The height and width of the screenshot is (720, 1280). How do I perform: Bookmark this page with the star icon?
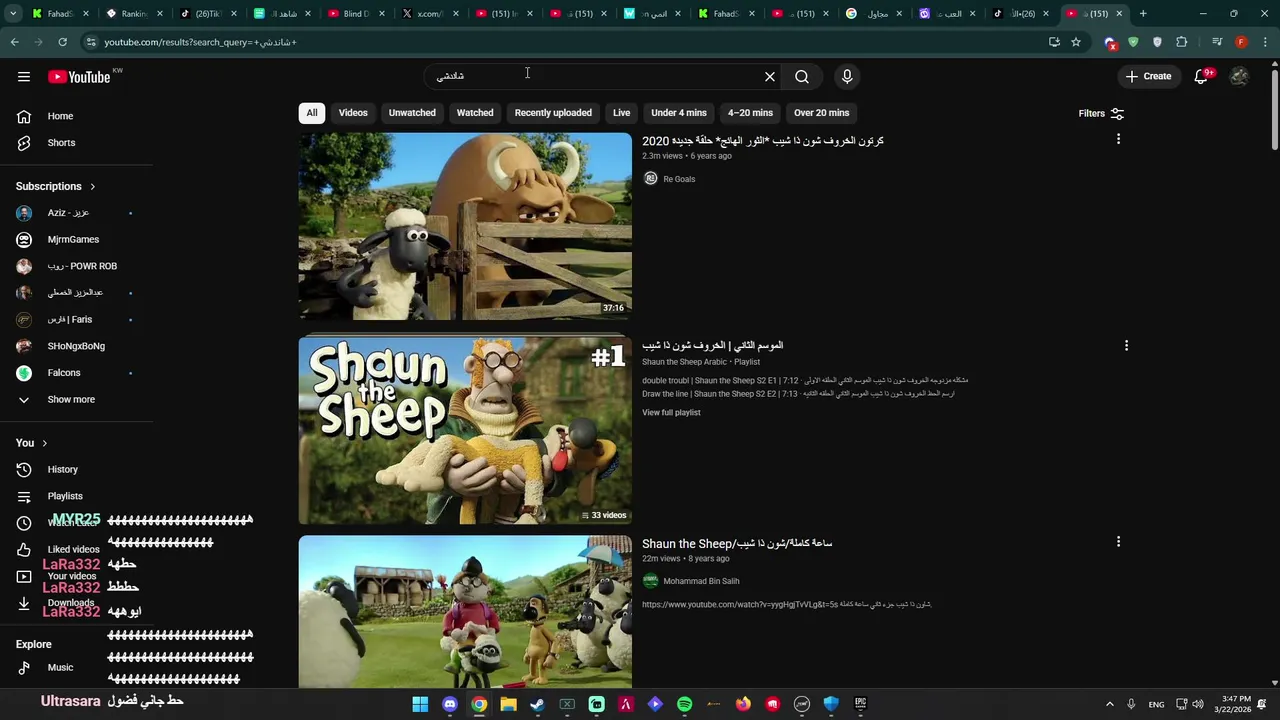click(x=1076, y=42)
